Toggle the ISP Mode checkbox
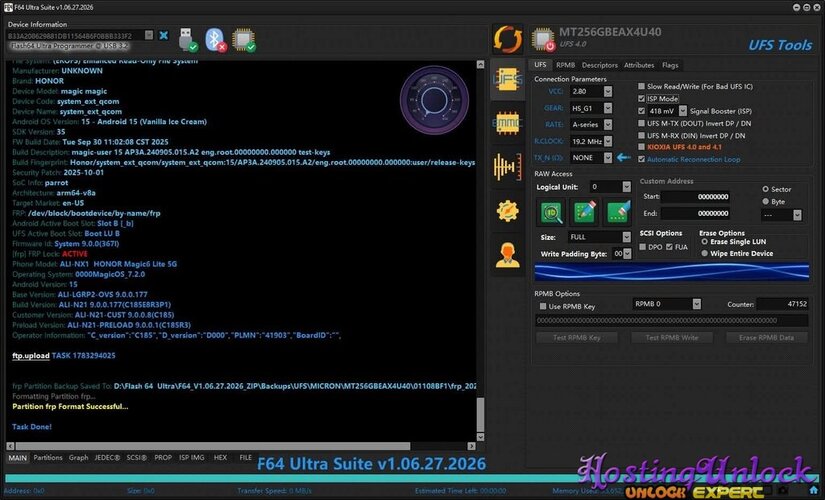The width and height of the screenshot is (825, 500). pyautogui.click(x=641, y=98)
